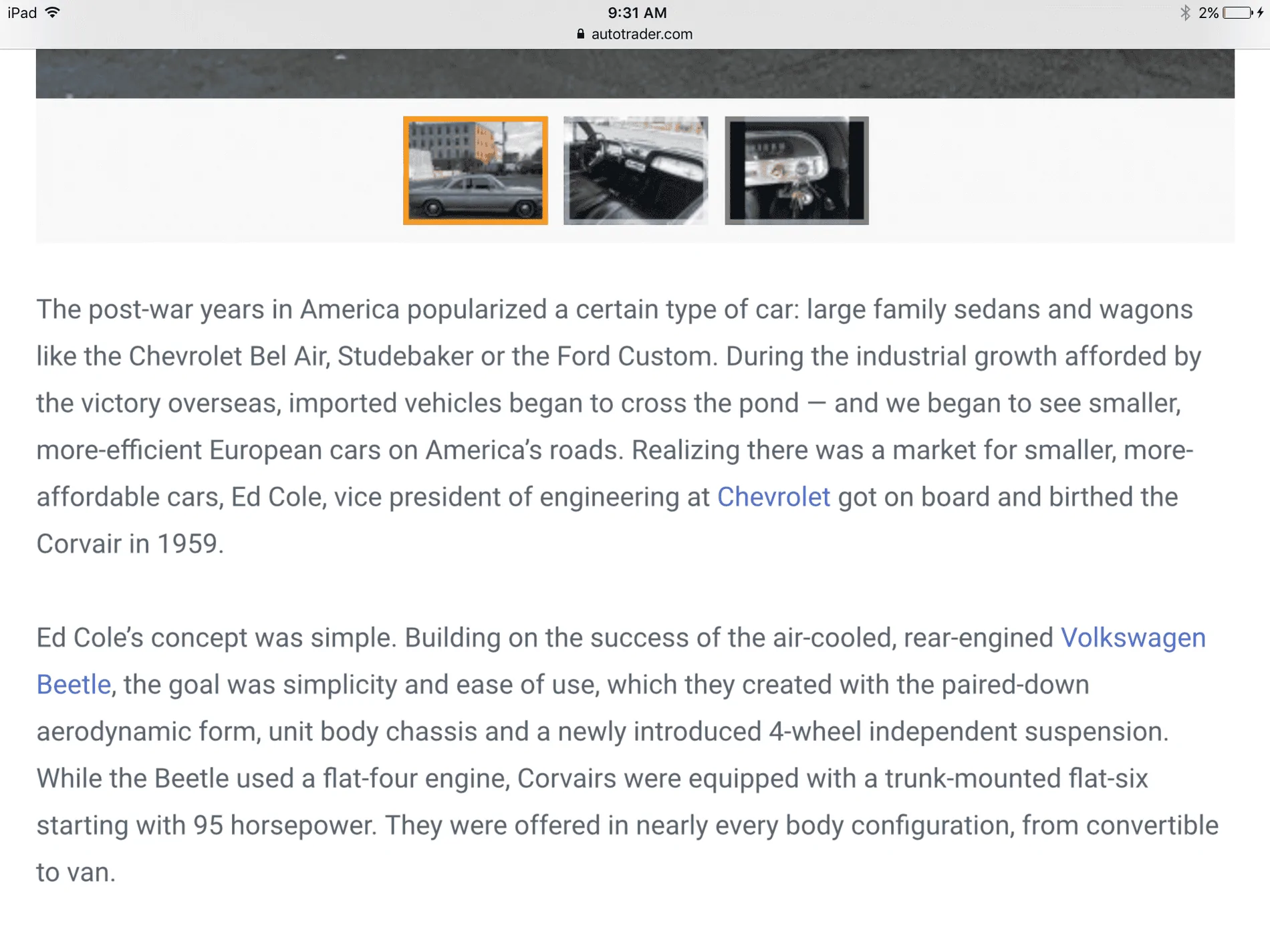This screenshot has height=952, width=1270.
Task: Tap the Wi-Fi status icon
Action: tap(53, 13)
